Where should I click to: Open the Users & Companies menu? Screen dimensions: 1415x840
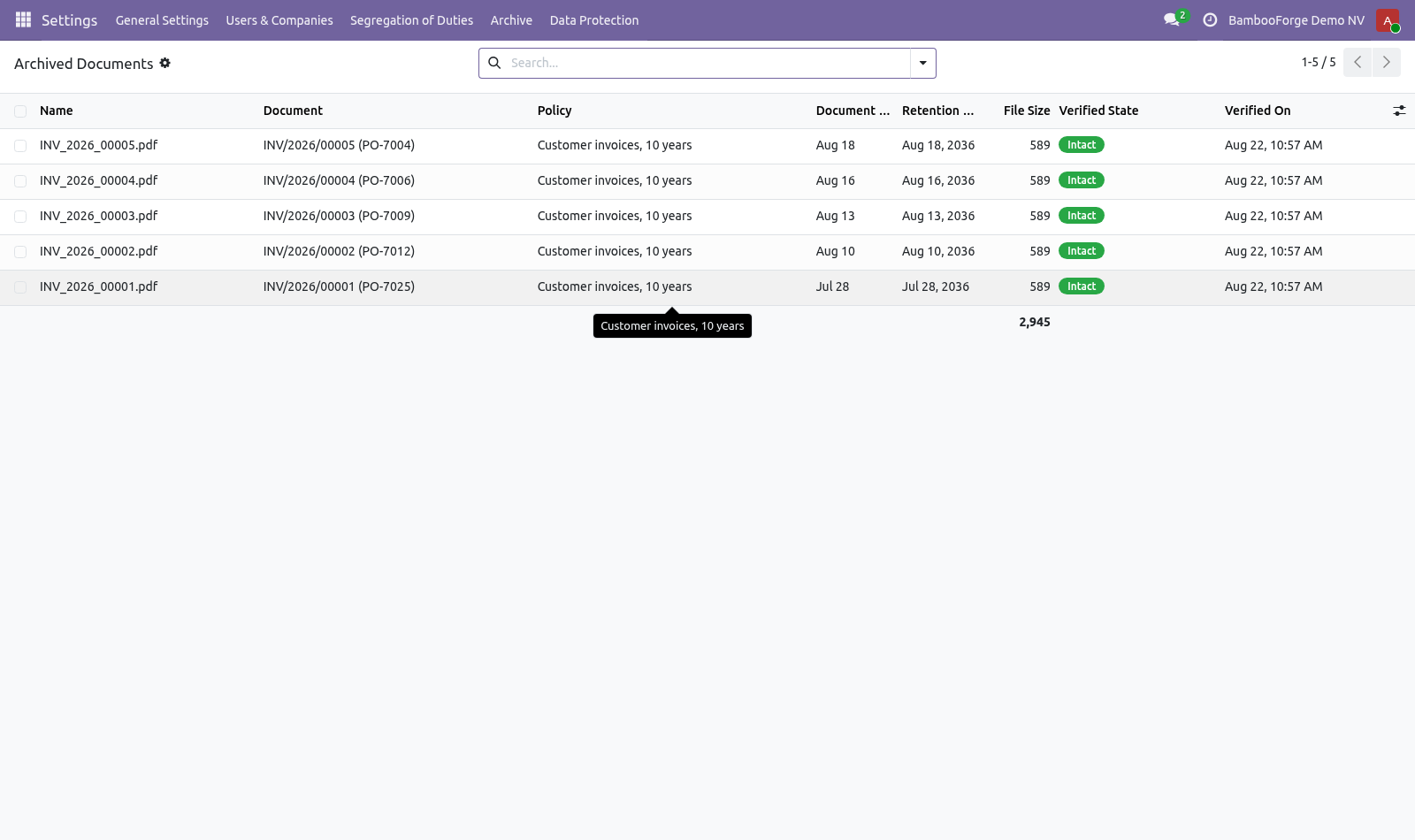point(279,19)
